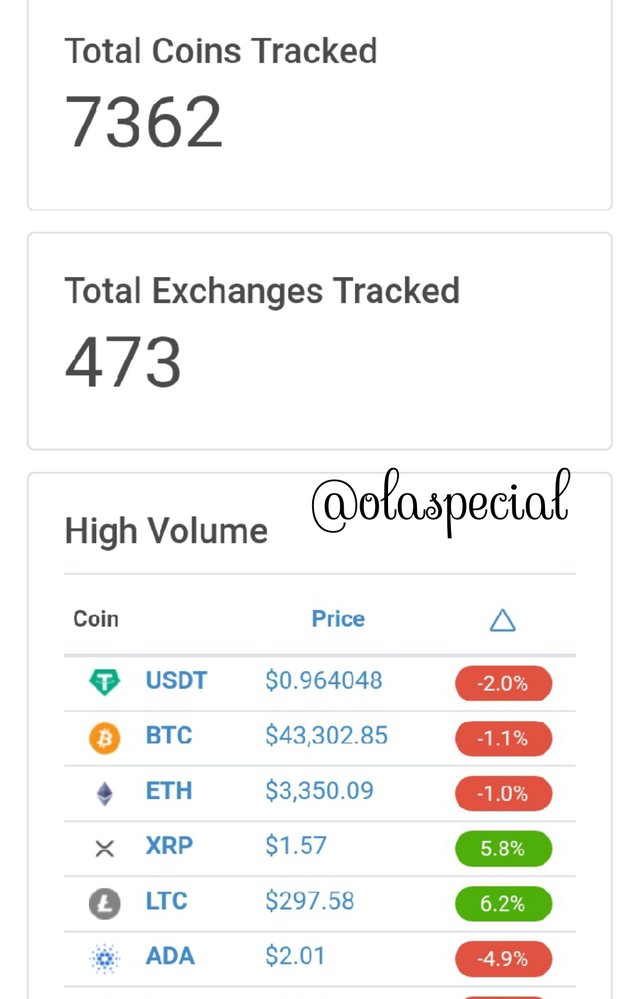Sort the table by Coin header
The width and height of the screenshot is (640, 999).
[96, 619]
